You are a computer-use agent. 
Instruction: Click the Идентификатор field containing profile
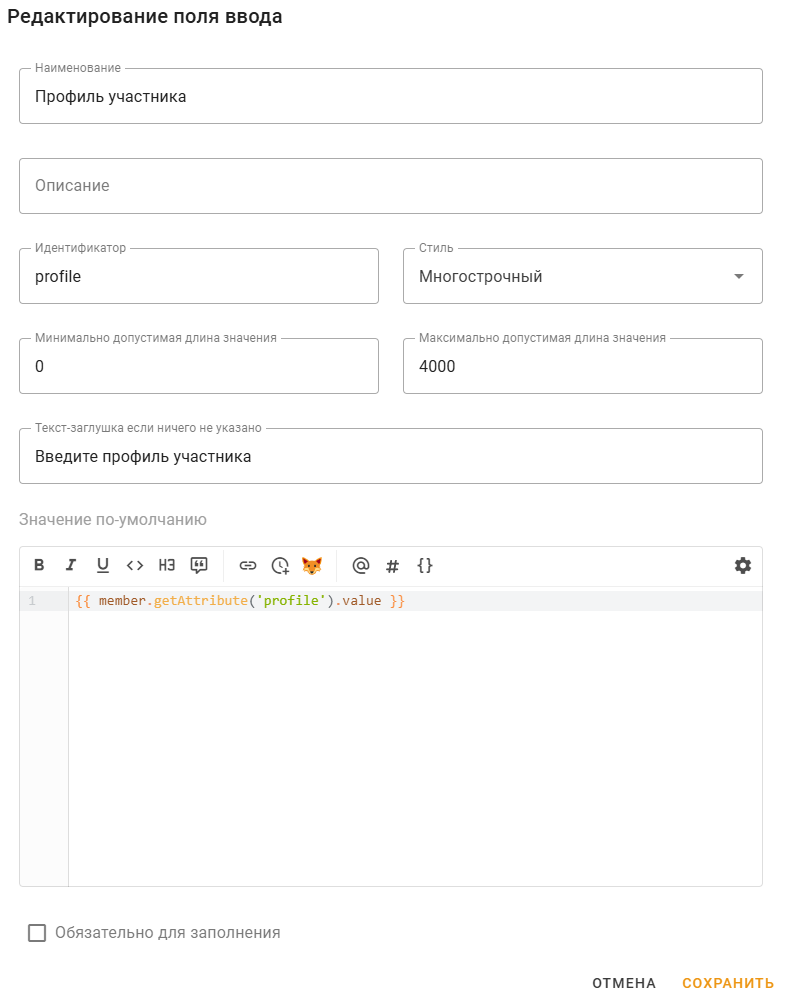point(199,276)
